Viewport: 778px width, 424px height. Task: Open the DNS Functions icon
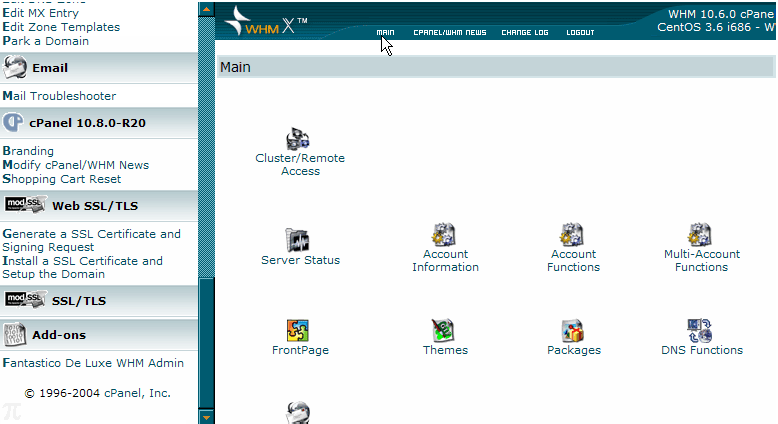pos(700,331)
